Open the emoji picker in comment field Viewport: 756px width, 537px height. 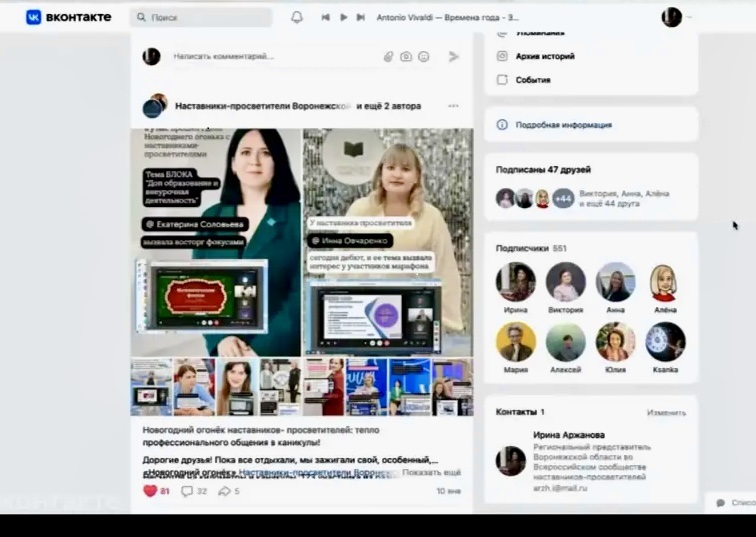423,57
